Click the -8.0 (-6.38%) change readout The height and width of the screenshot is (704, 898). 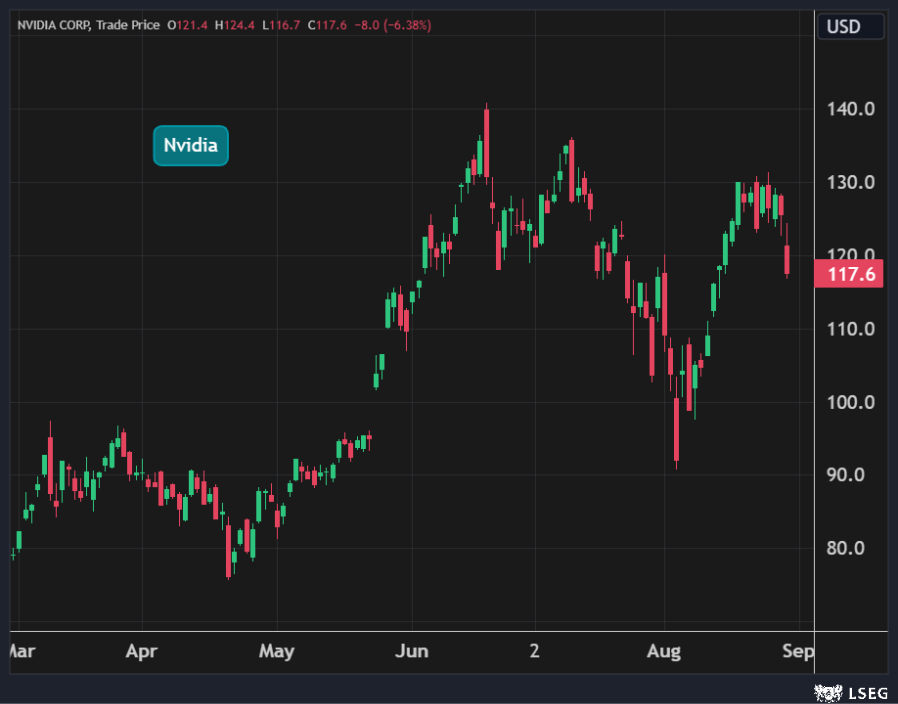[393, 25]
